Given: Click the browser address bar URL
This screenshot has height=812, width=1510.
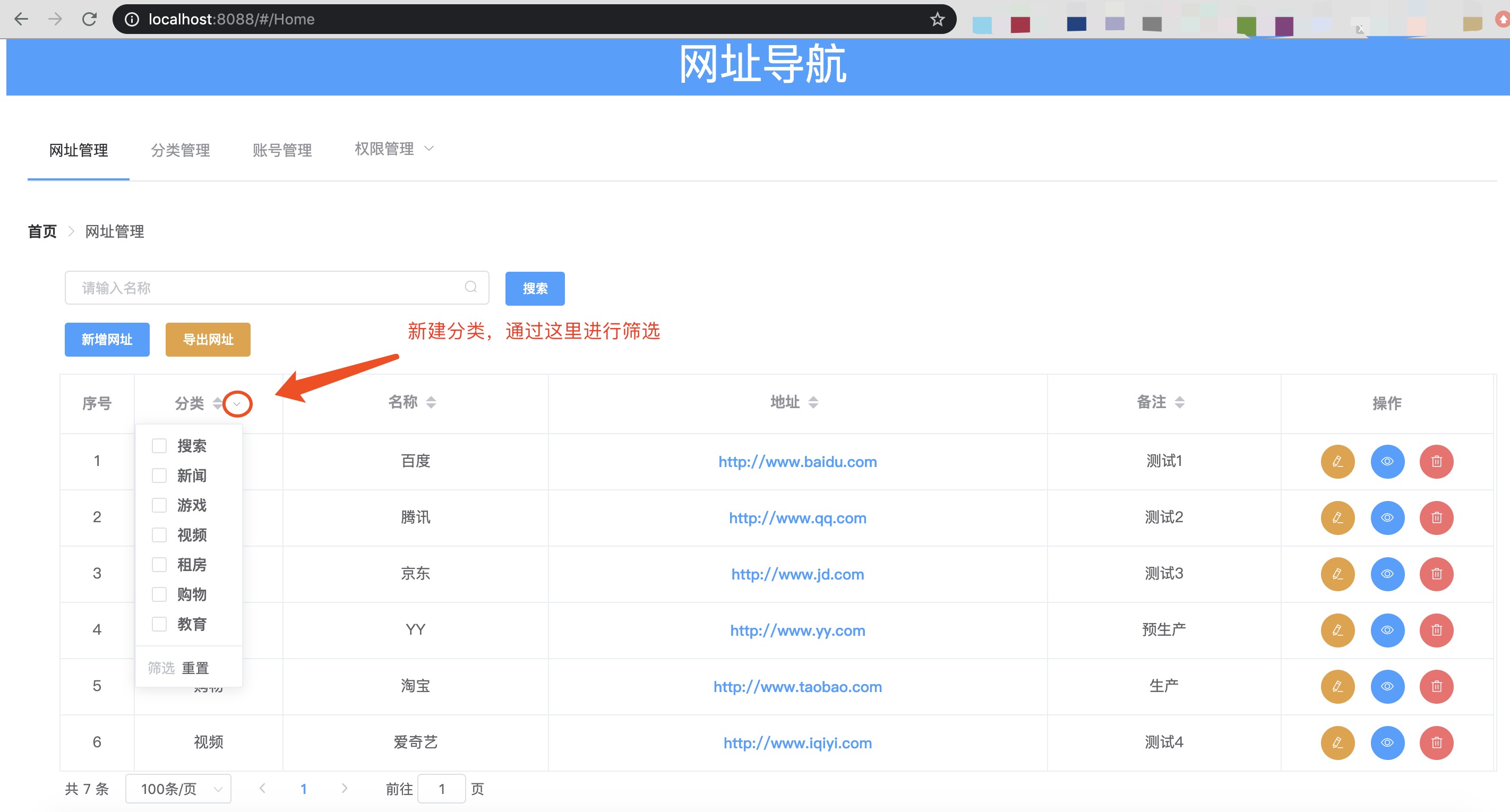Looking at the screenshot, I should tap(231, 19).
